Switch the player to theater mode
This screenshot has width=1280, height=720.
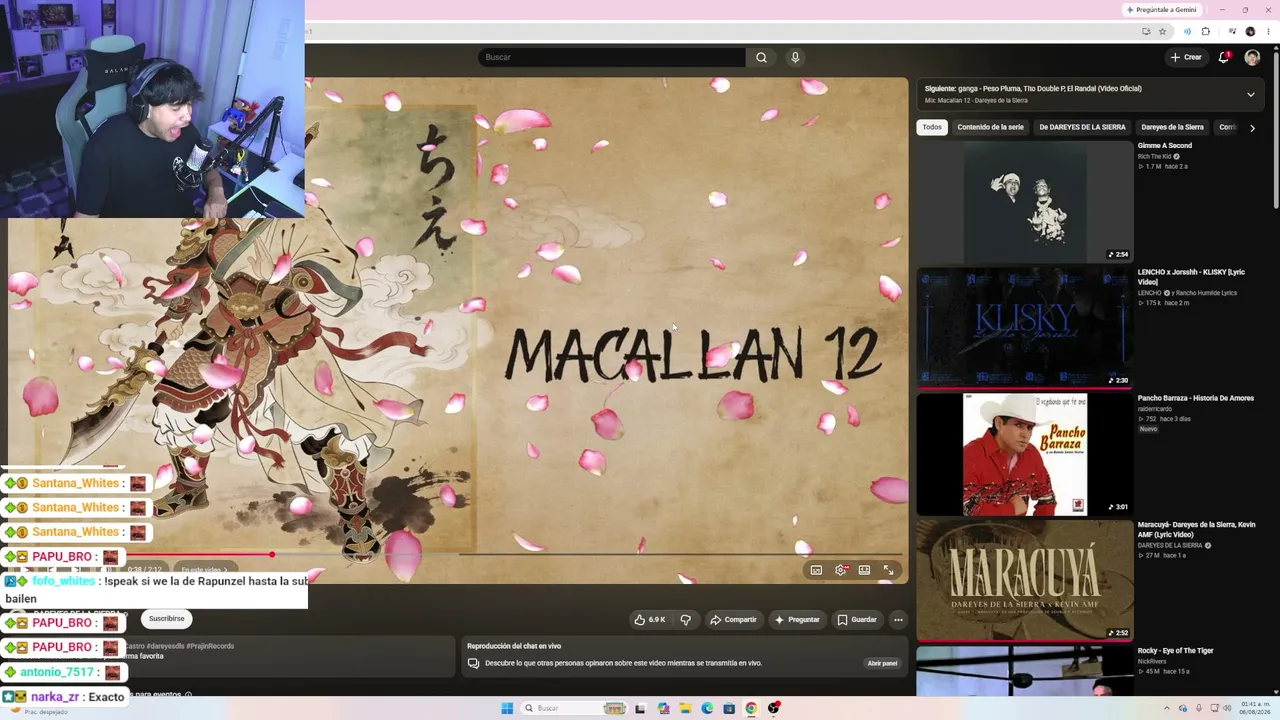(x=864, y=570)
